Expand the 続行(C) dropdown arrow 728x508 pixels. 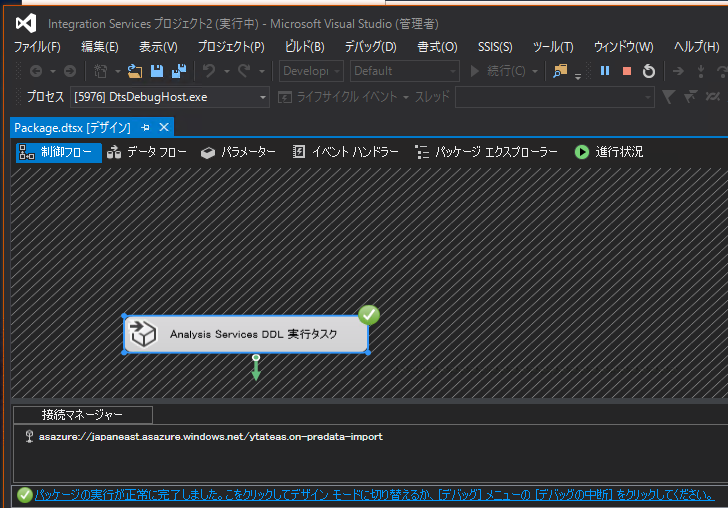(535, 71)
